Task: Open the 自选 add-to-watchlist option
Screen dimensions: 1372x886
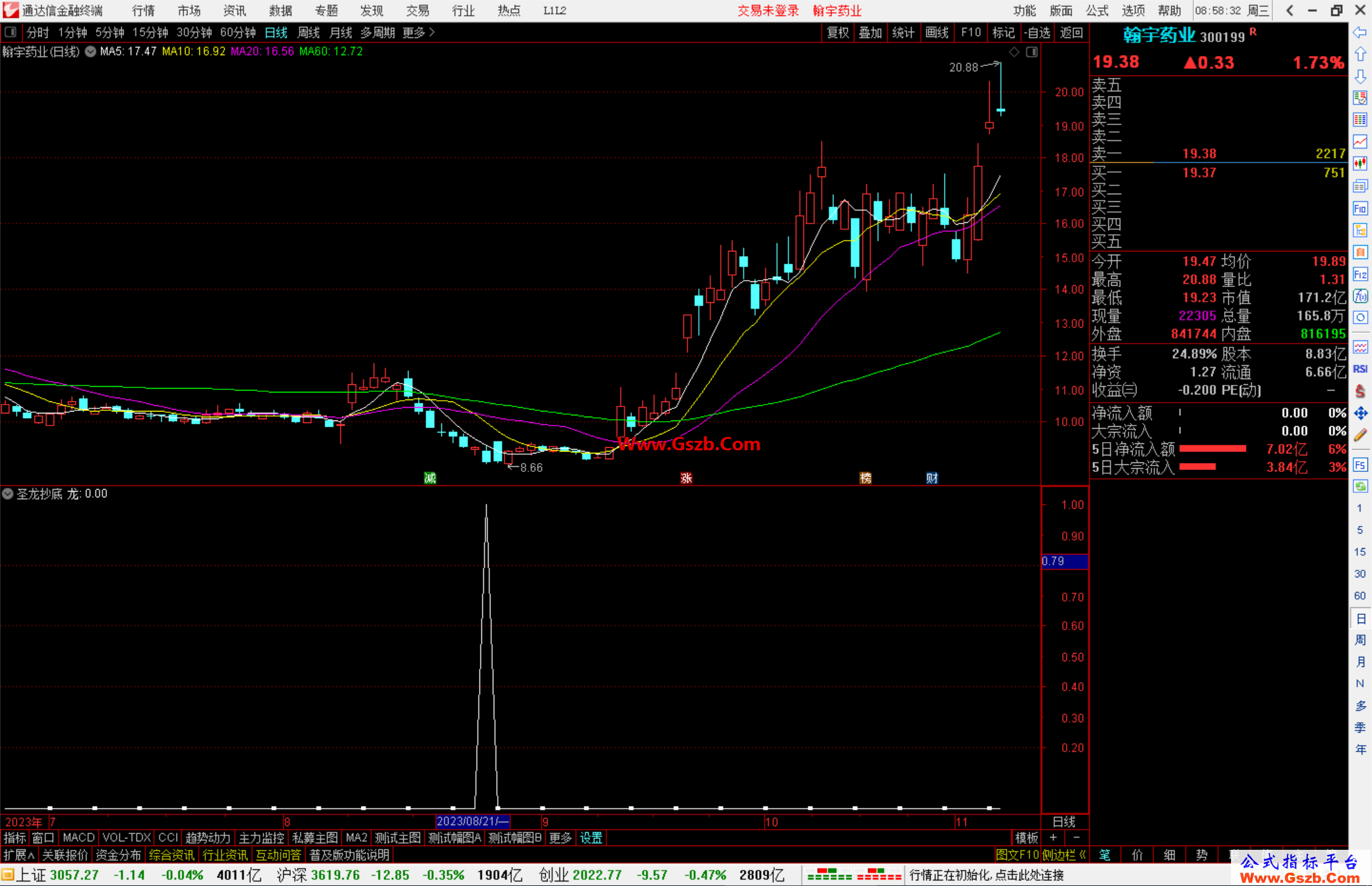Action: coord(1038,32)
